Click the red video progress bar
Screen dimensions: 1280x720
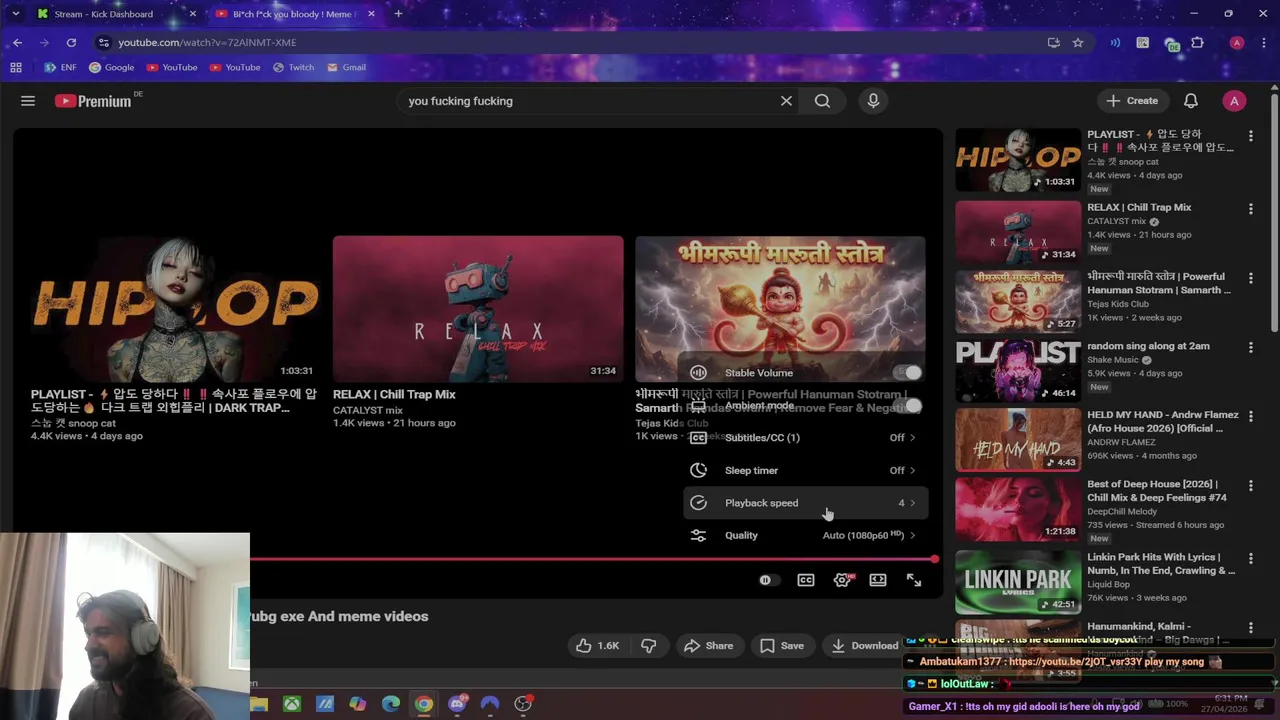592,560
